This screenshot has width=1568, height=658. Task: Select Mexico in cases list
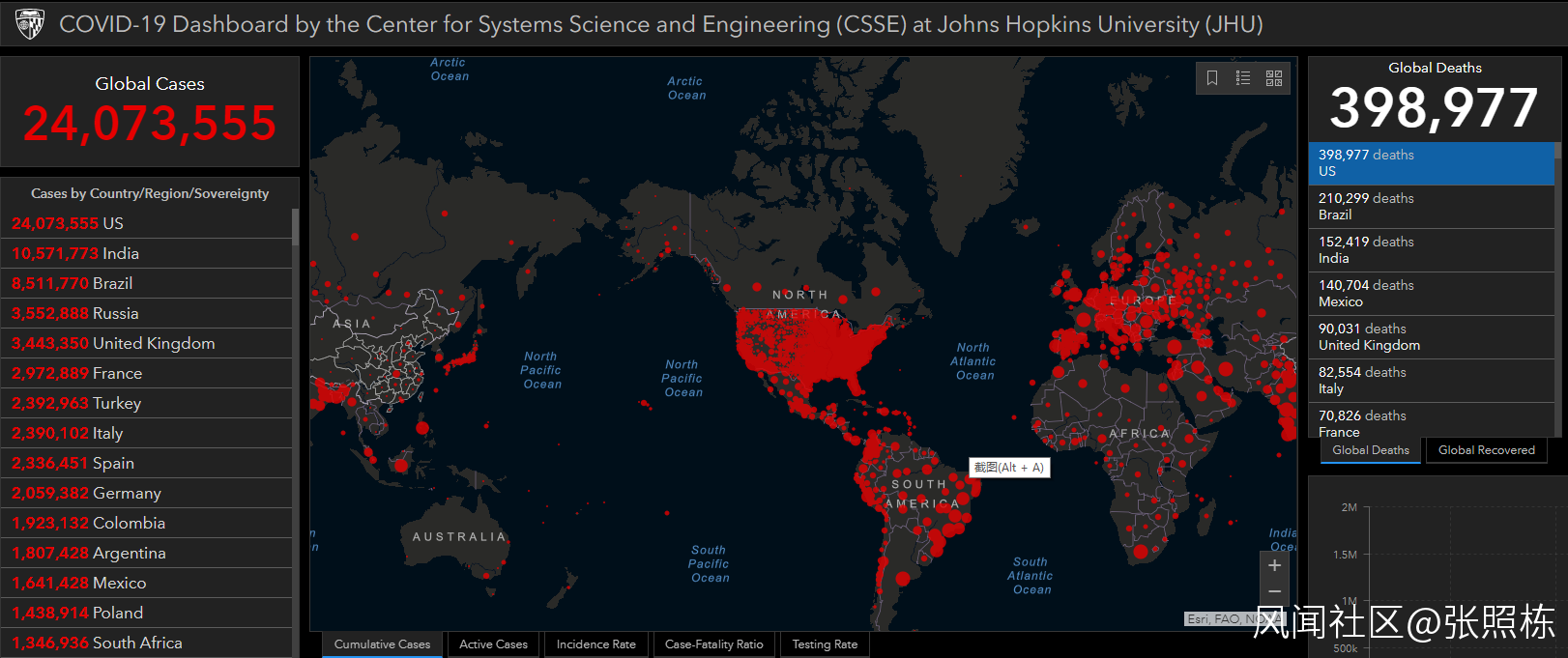pos(147,583)
